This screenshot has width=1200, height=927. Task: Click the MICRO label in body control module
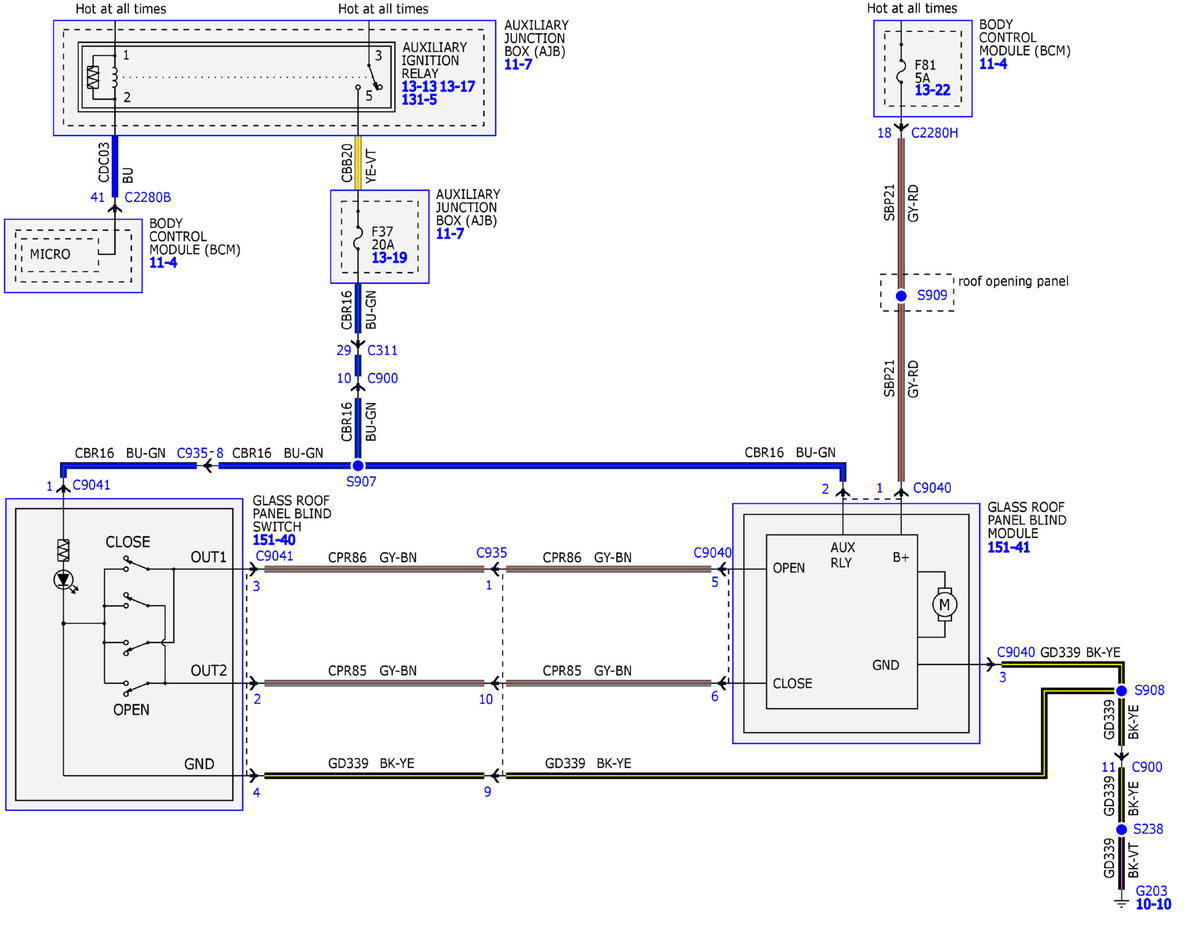pos(50,254)
